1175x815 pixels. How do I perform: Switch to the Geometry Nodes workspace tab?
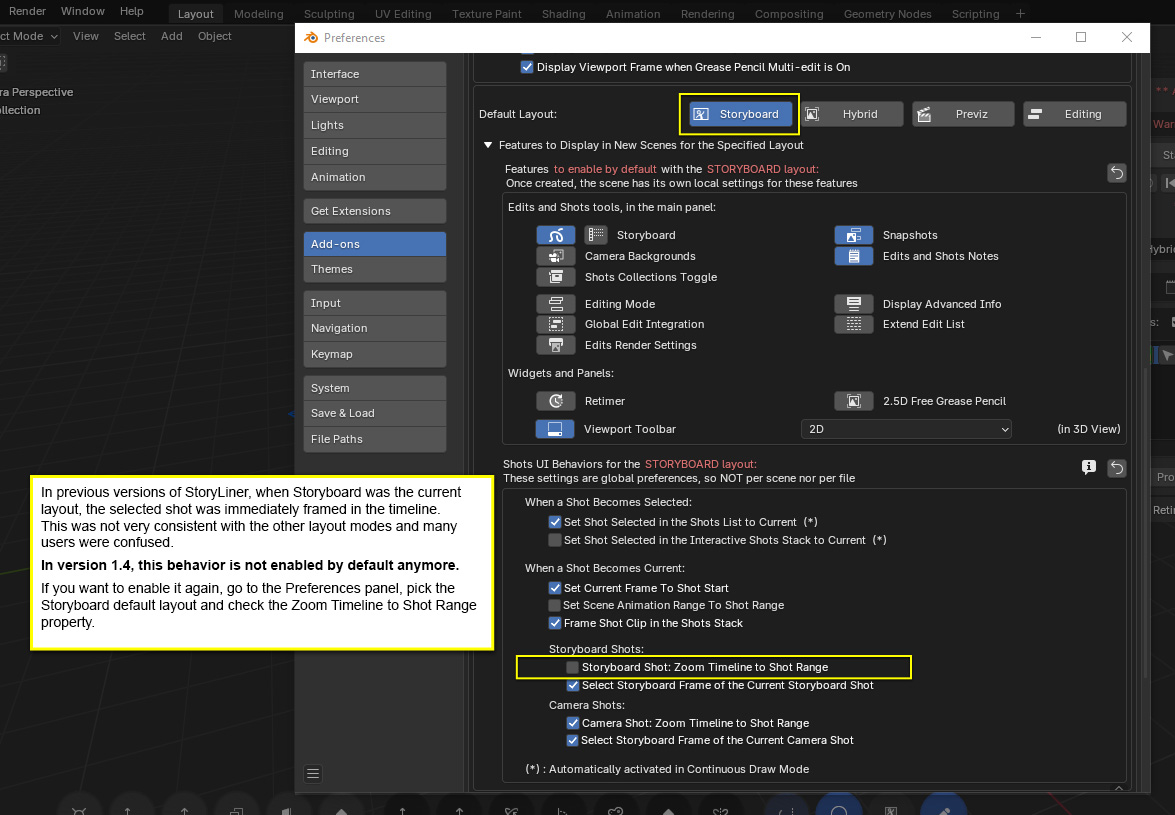pyautogui.click(x=887, y=14)
